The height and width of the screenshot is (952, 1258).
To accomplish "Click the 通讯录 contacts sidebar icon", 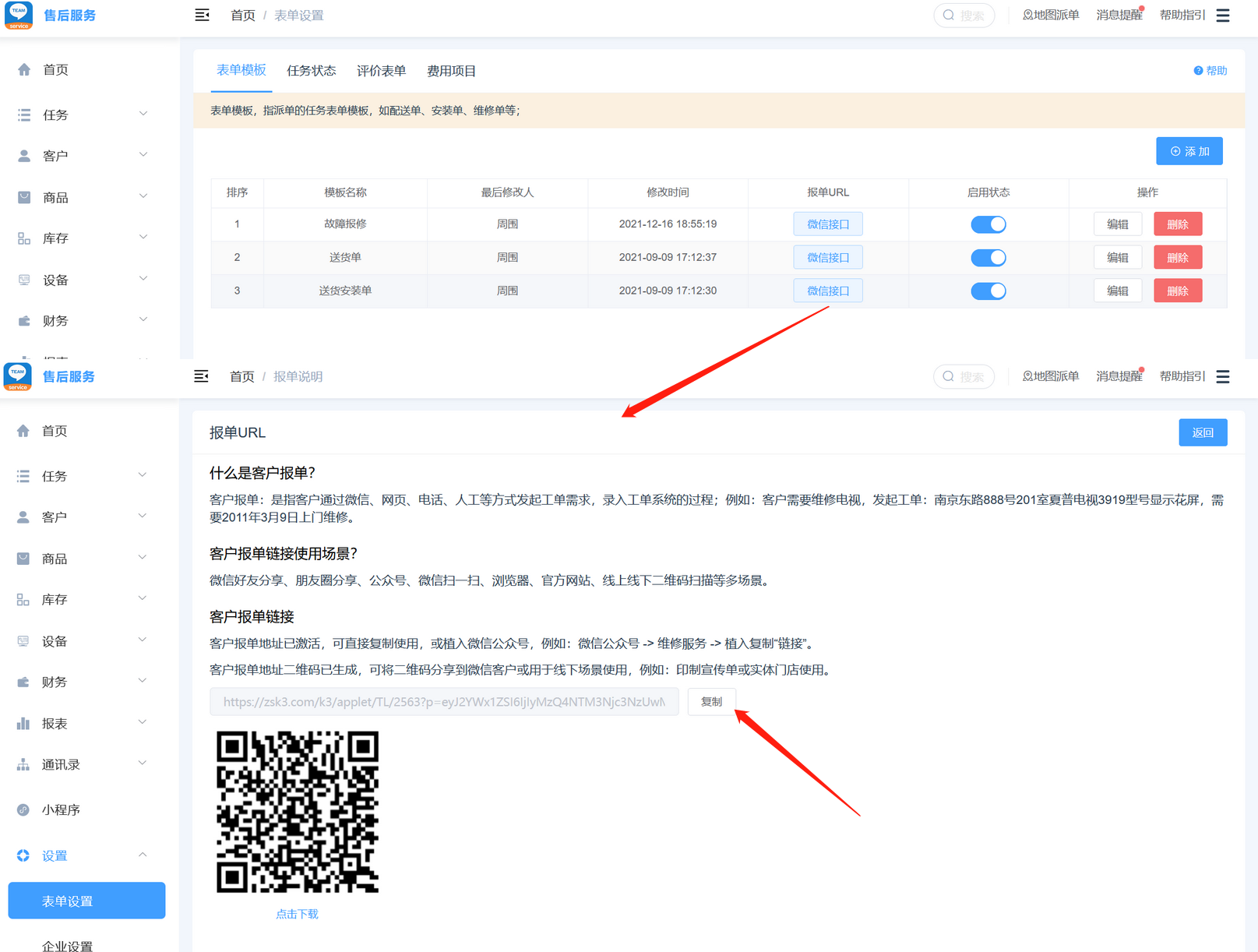I will tap(23, 765).
